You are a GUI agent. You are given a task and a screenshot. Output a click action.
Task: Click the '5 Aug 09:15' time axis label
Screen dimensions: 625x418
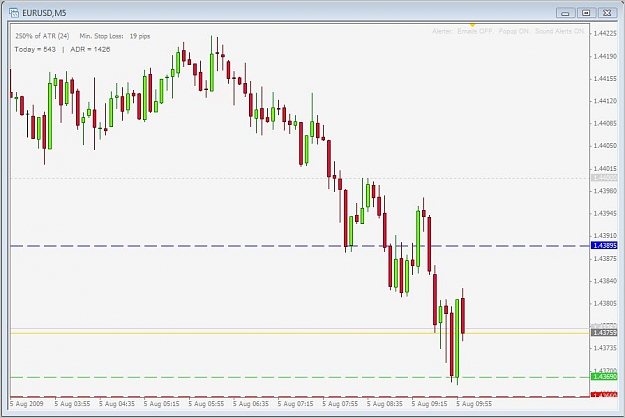[x=429, y=404]
